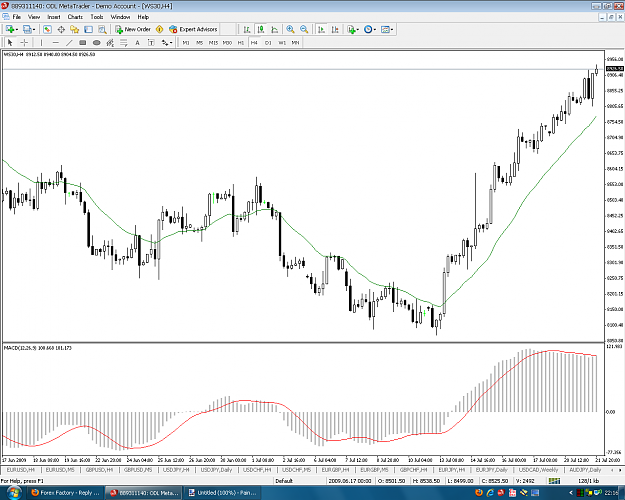Image resolution: width=625 pixels, height=500 pixels.
Task: Show hidden system tray icons arrow
Action: point(571,493)
